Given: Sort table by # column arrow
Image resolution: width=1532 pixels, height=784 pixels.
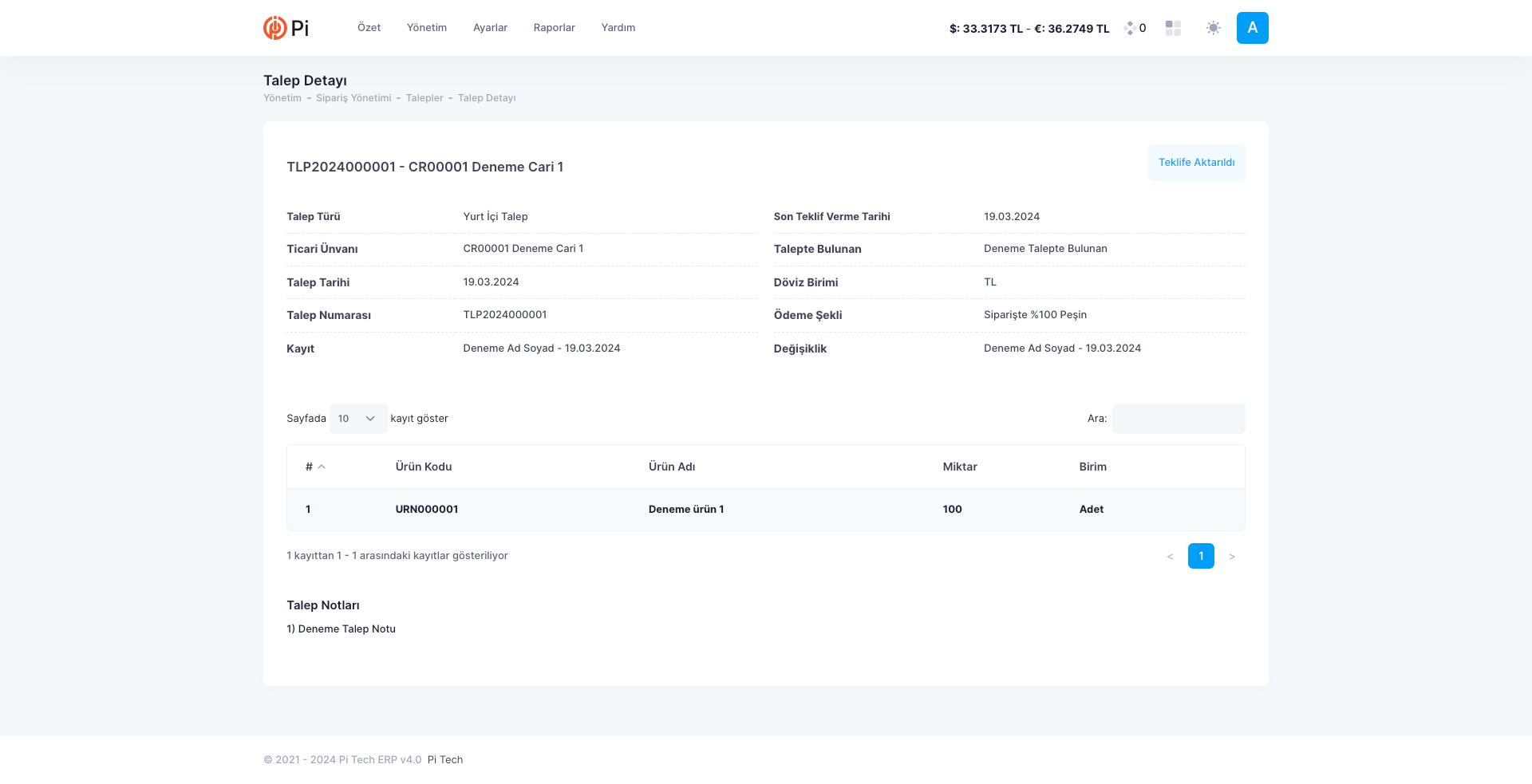Looking at the screenshot, I should [322, 467].
